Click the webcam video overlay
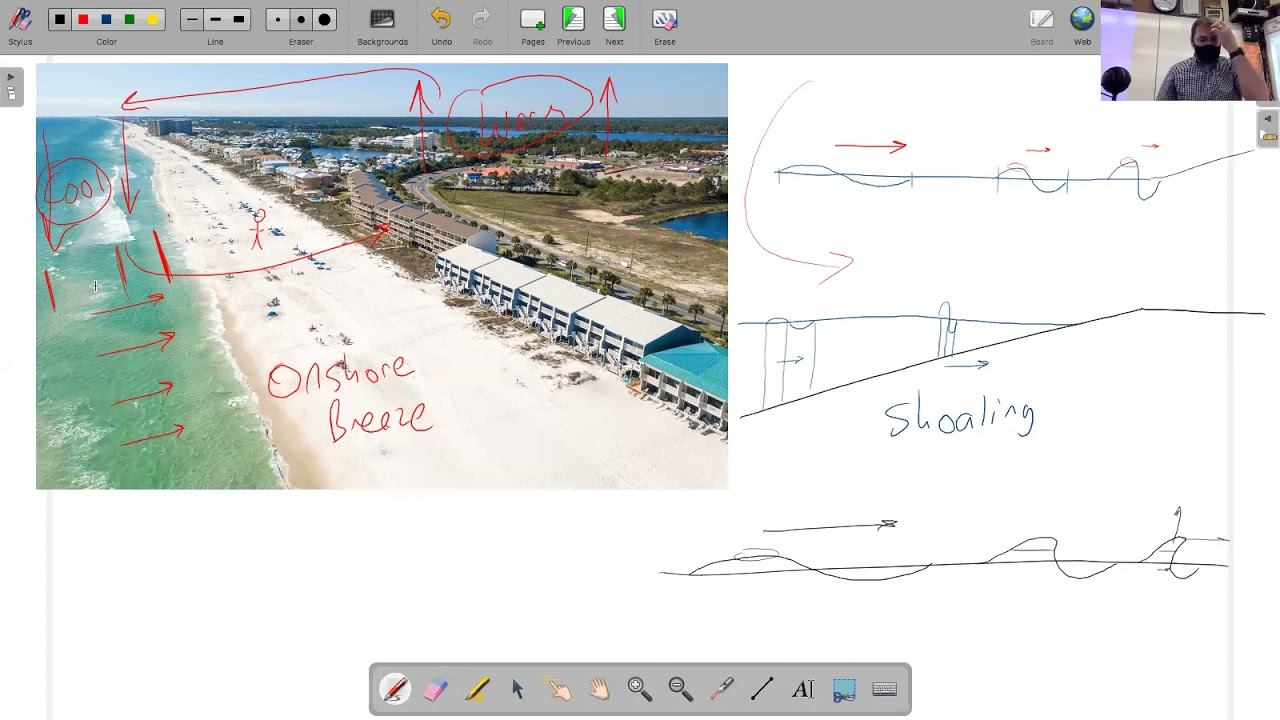 pyautogui.click(x=1190, y=50)
